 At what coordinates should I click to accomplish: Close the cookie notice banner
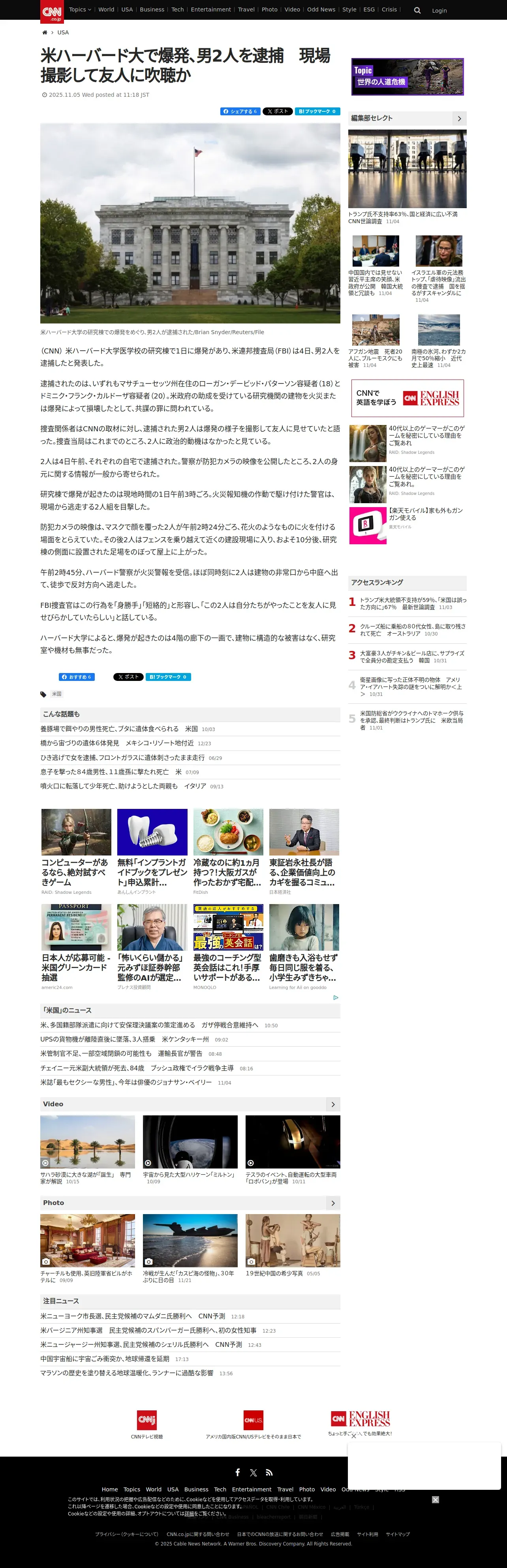(x=435, y=1499)
